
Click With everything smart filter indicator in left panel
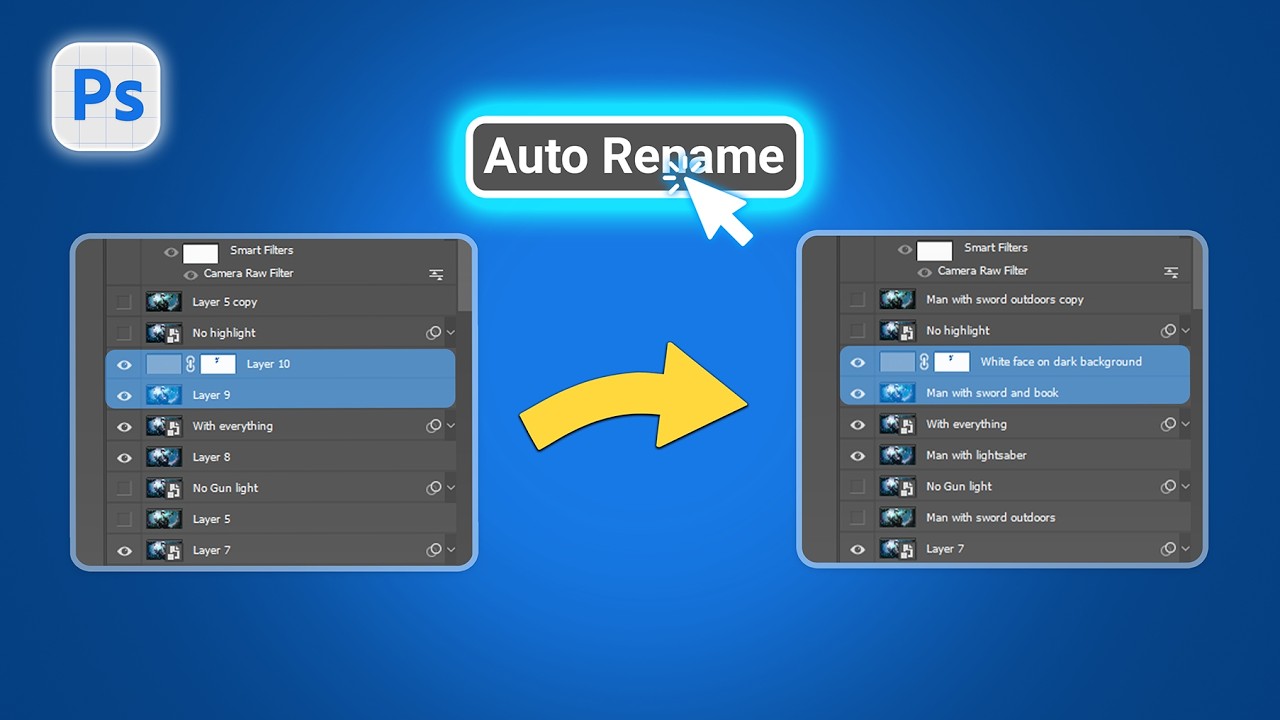[x=433, y=426]
